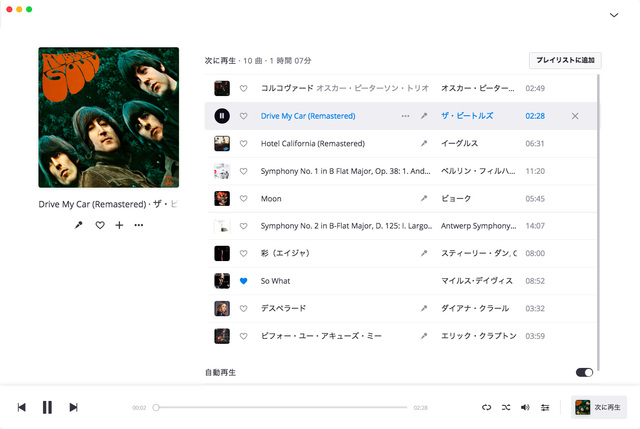
Task: Favorite Hotel California (Remastered)
Action: (x=243, y=144)
